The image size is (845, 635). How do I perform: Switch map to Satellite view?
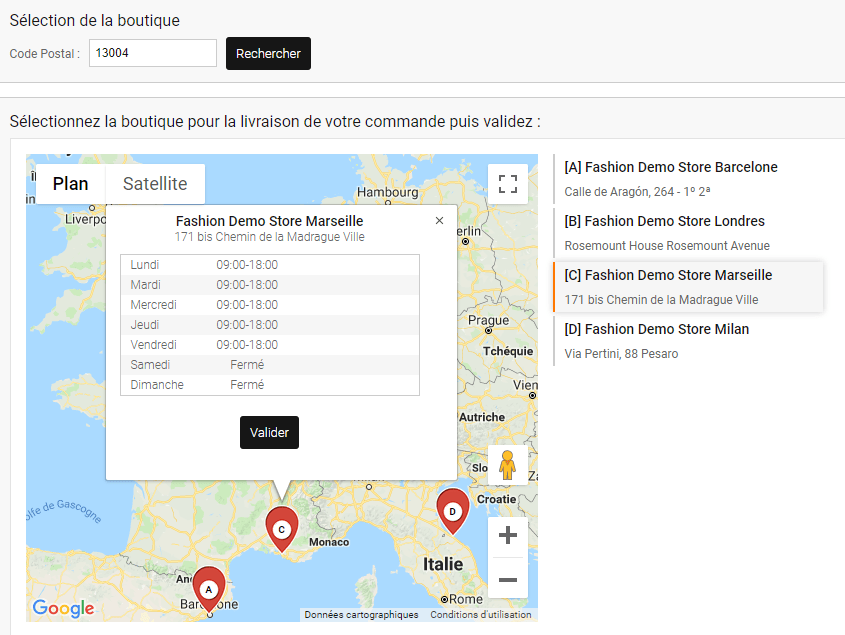point(155,184)
